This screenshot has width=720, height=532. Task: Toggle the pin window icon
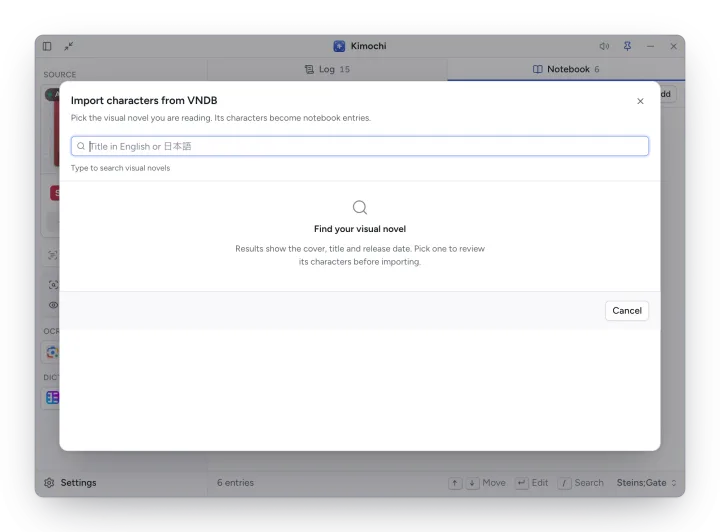coord(627,46)
